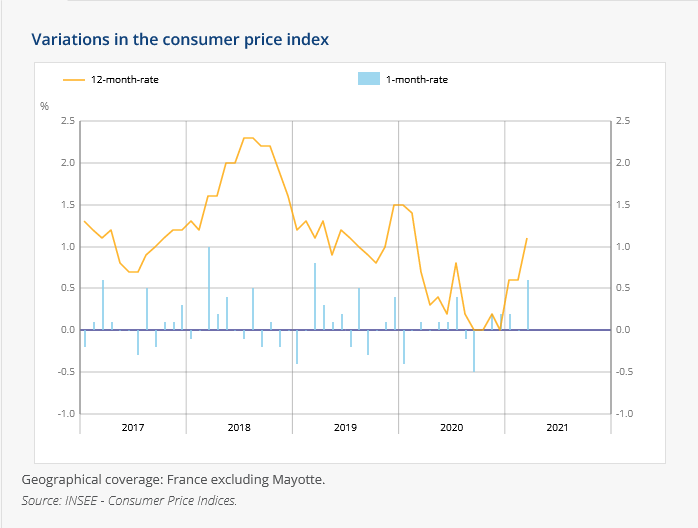Image resolution: width=698 pixels, height=528 pixels.
Task: Click the 2021 year label on the axis
Action: 557,428
